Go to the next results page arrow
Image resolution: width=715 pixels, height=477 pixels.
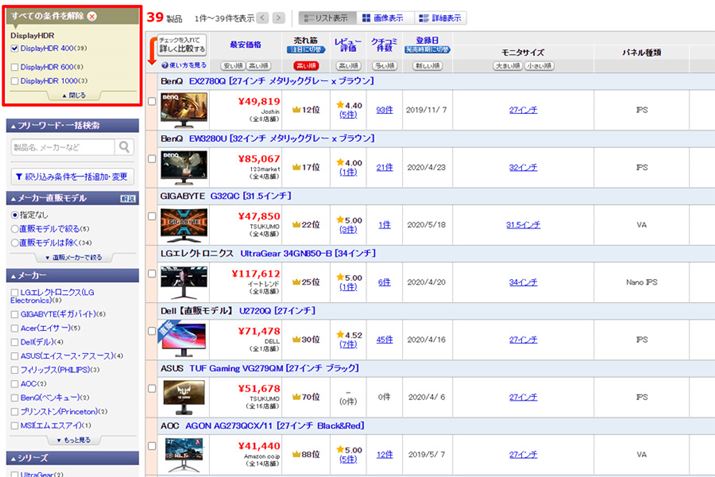(x=278, y=18)
